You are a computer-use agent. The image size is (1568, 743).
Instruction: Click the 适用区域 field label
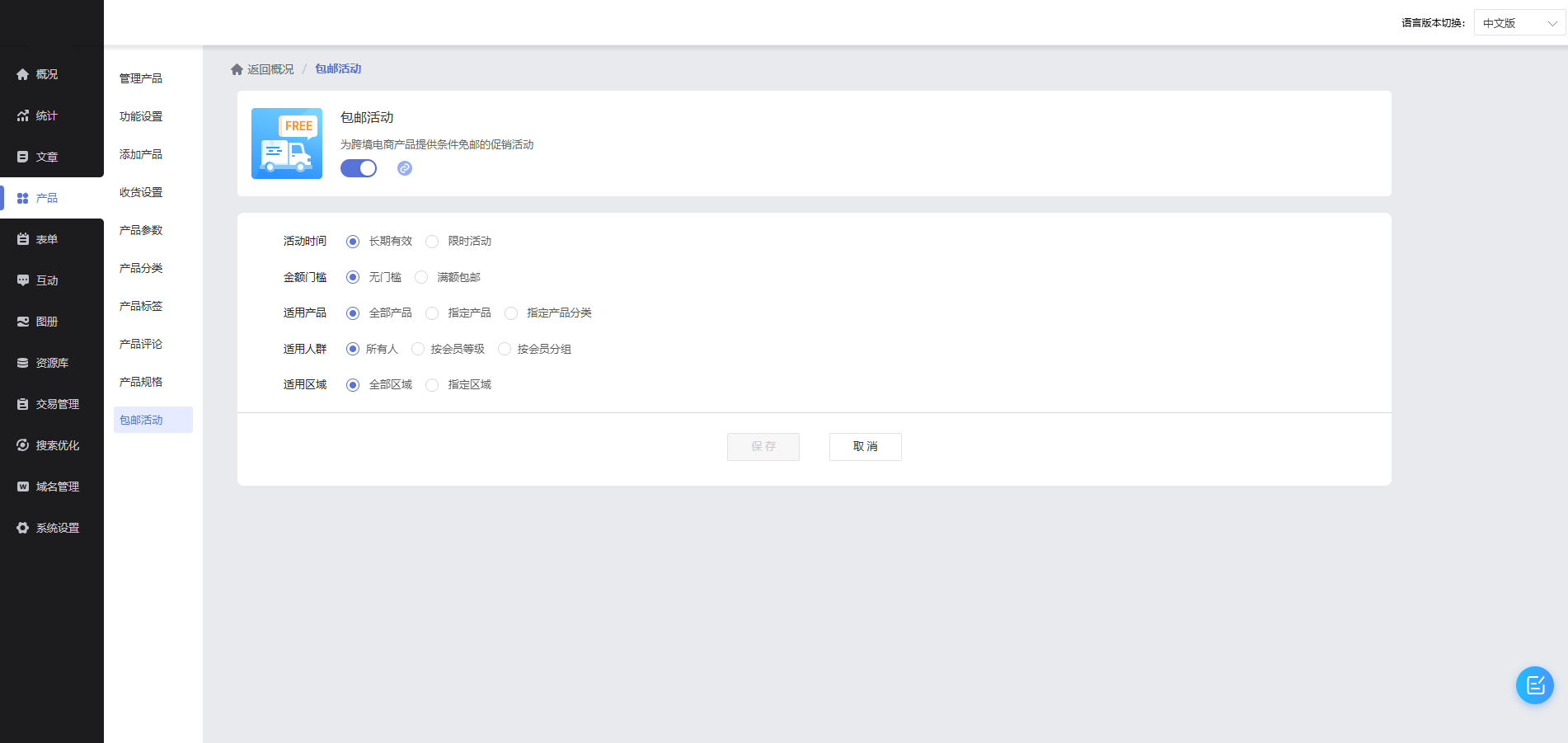point(305,385)
